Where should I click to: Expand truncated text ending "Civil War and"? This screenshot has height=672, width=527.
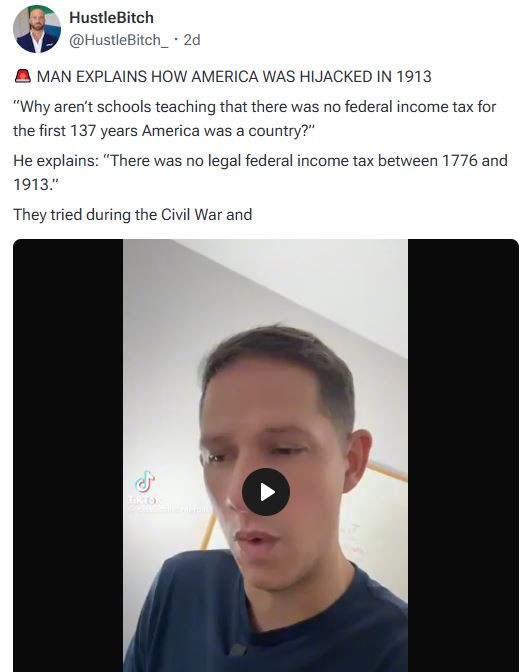pyautogui.click(x=132, y=214)
